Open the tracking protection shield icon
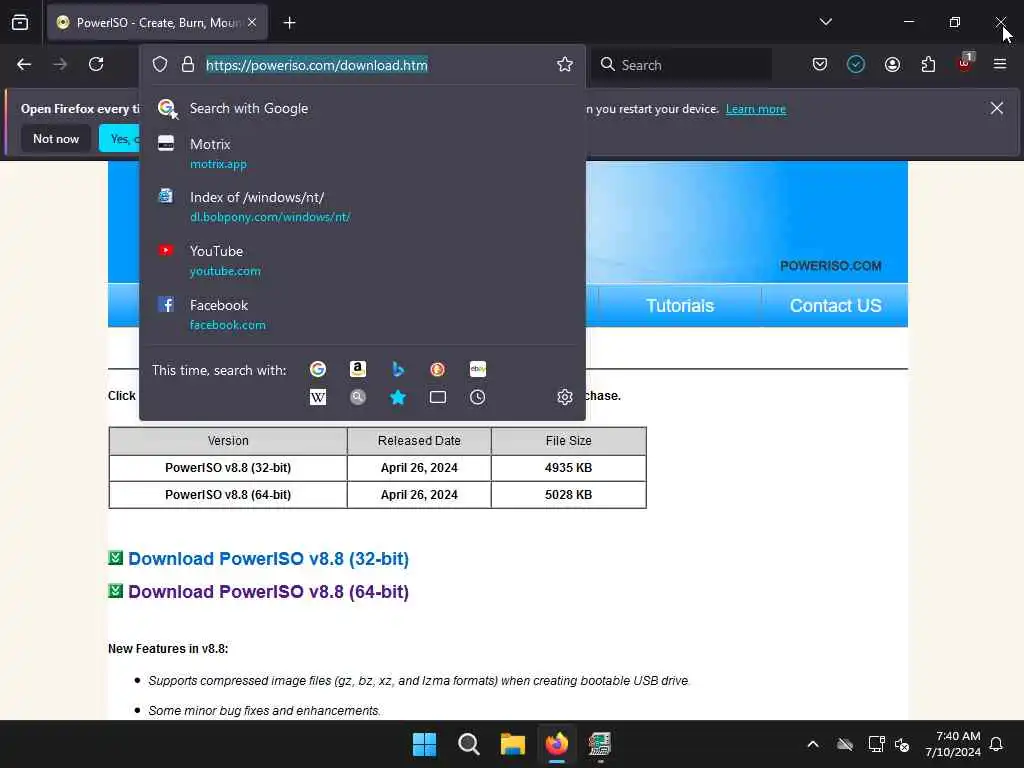 tap(160, 64)
